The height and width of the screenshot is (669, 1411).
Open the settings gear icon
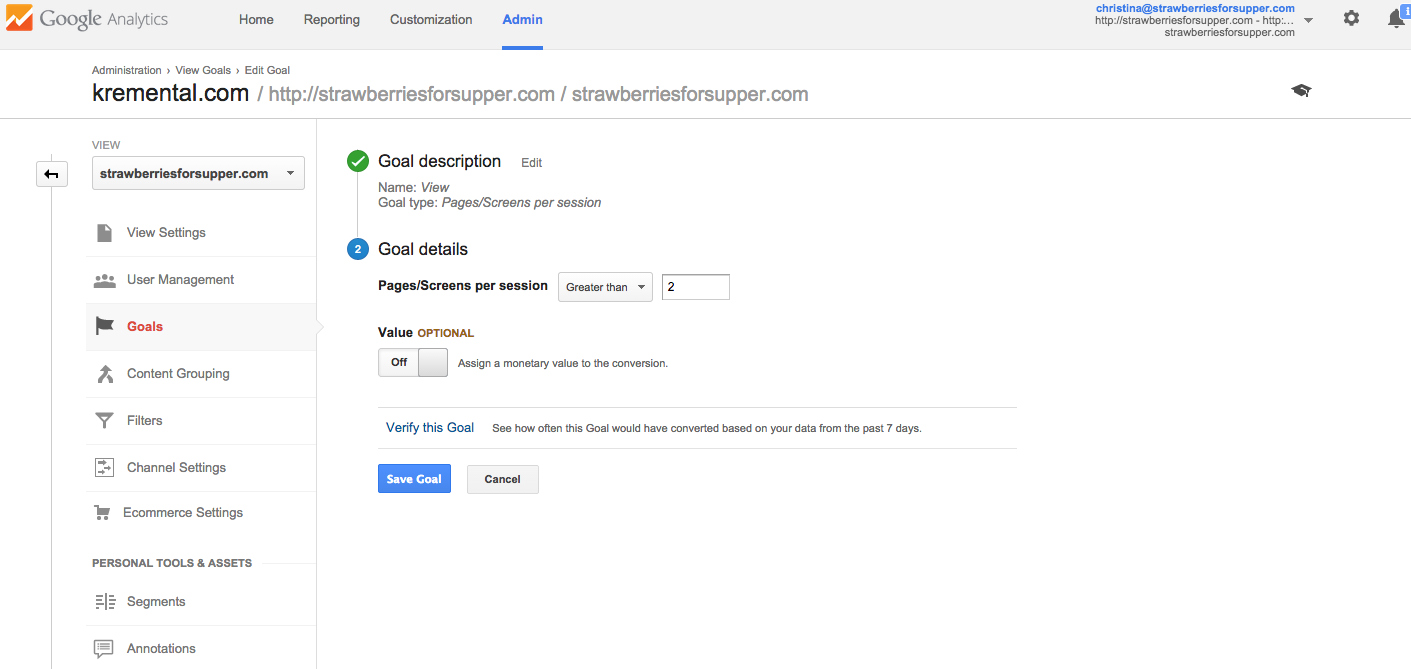1351,18
